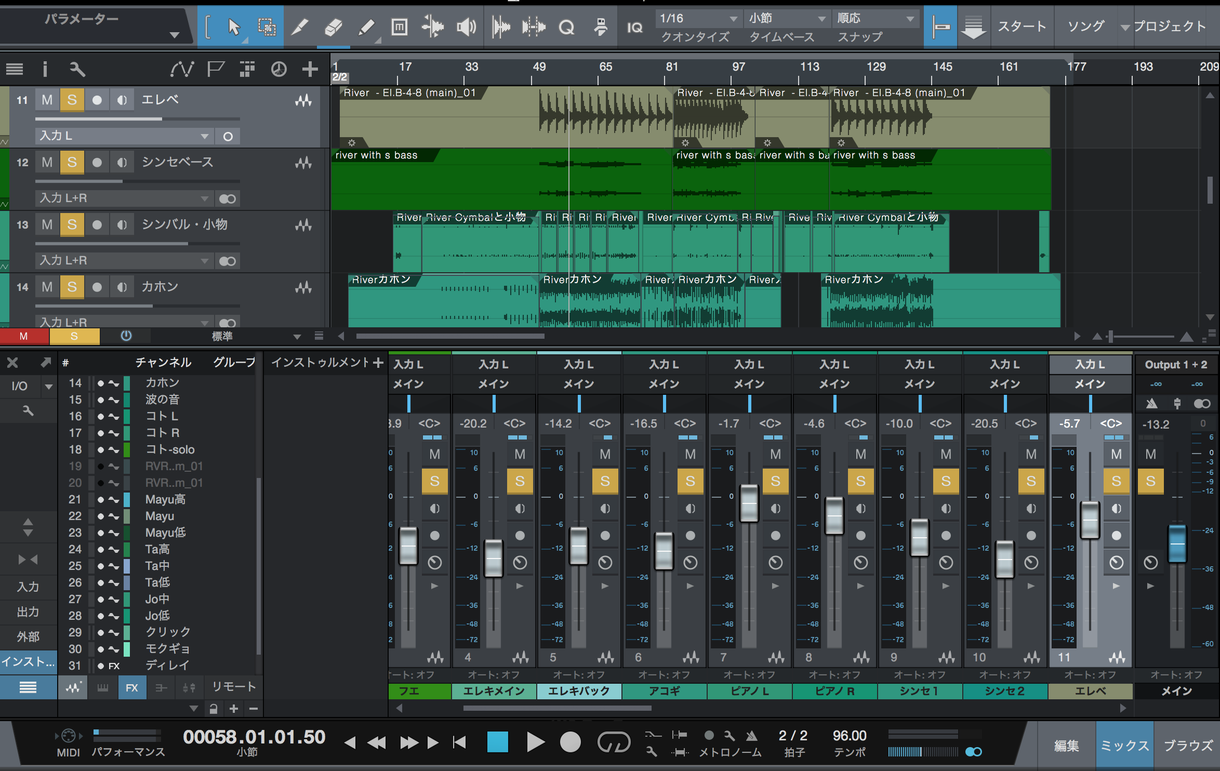The image size is (1220, 771).
Task: Select the Mute tool
Action: coord(399,27)
